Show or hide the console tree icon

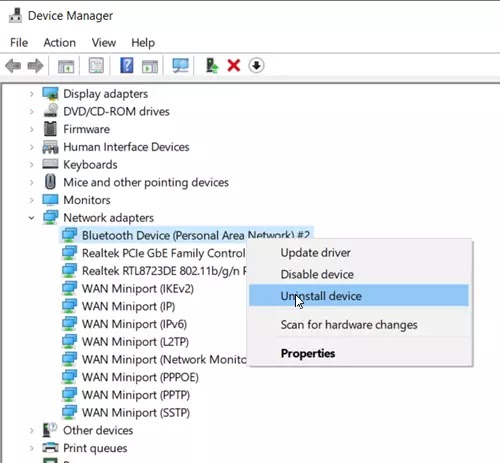(x=66, y=66)
